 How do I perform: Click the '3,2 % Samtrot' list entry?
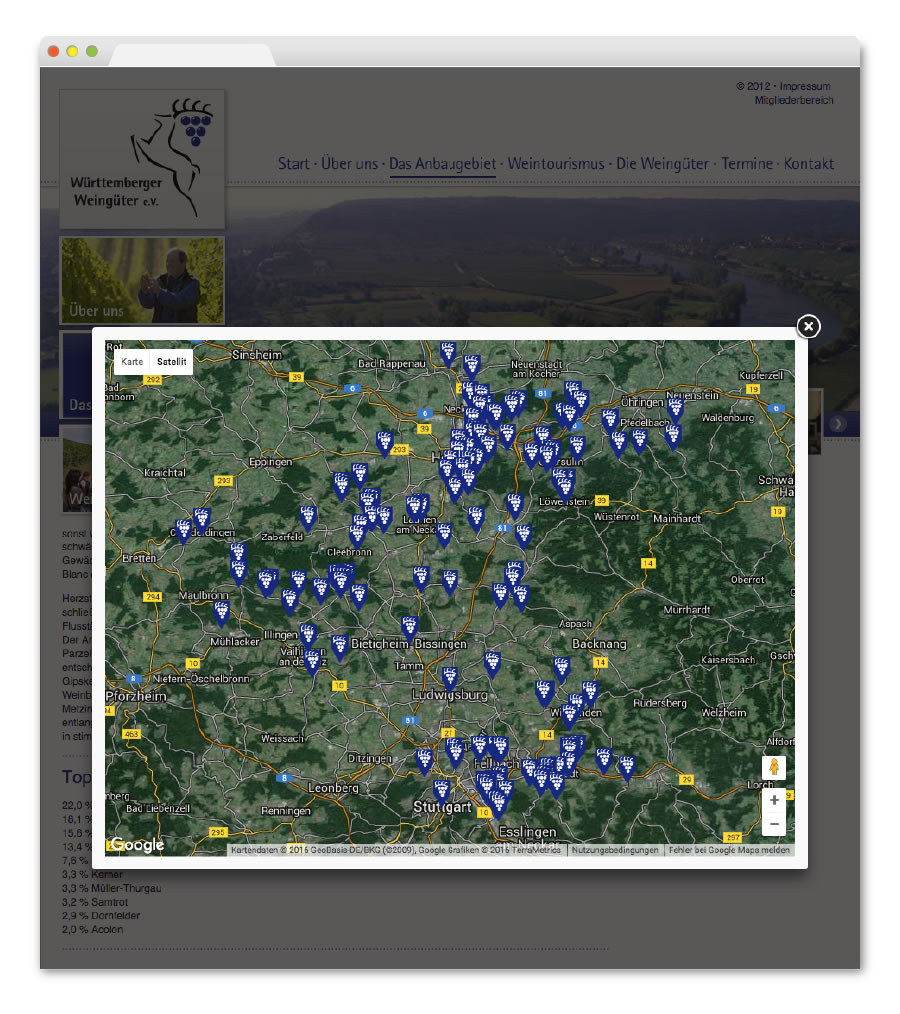pyautogui.click(x=95, y=902)
